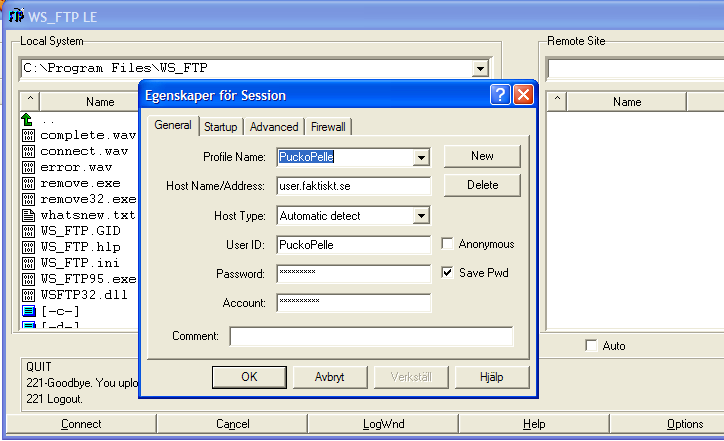This screenshot has height=441, width=724.
Task: Sort remote files by Name column
Action: click(x=627, y=102)
